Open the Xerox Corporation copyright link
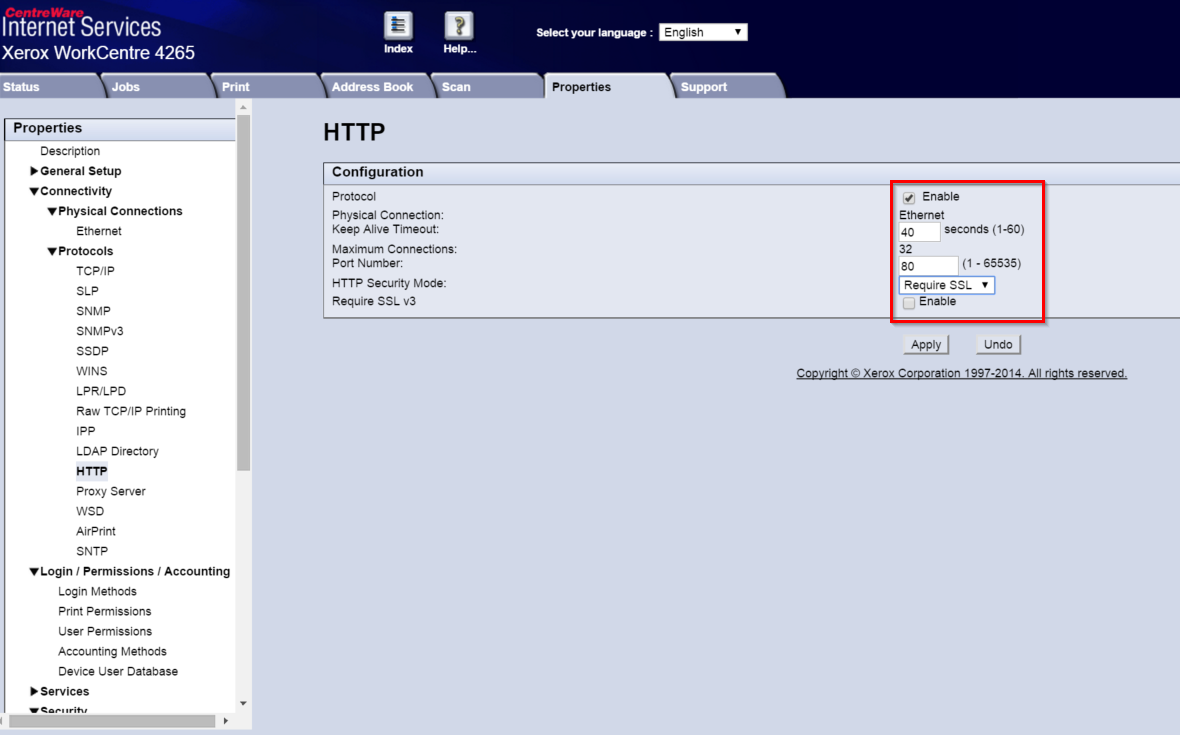The width and height of the screenshot is (1180, 735). tap(960, 373)
